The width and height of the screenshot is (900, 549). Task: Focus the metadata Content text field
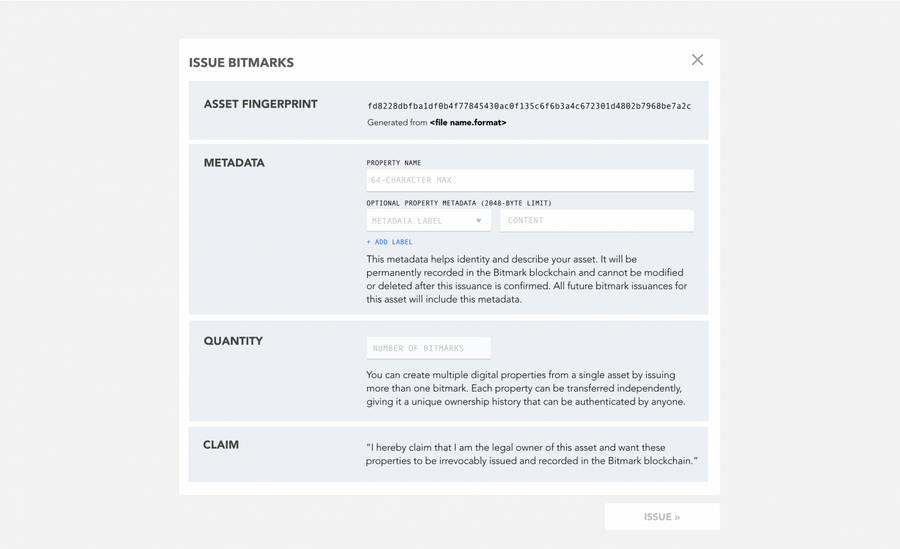[596, 221]
